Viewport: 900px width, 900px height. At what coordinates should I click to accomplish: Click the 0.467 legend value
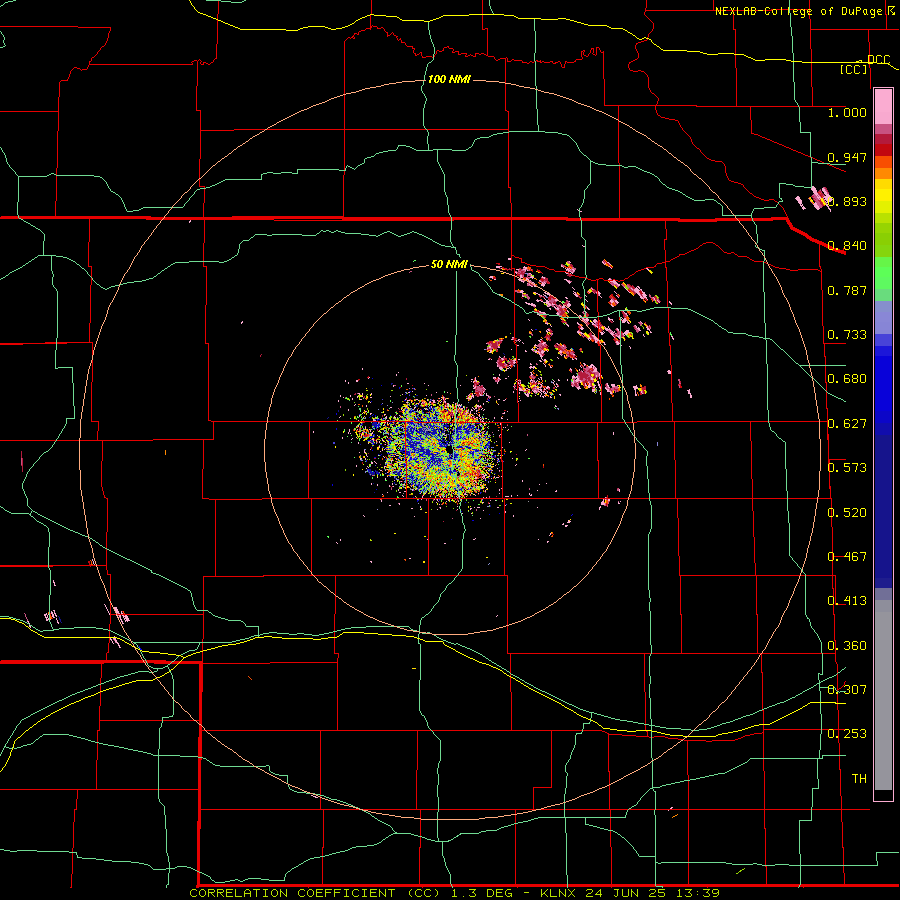847,557
